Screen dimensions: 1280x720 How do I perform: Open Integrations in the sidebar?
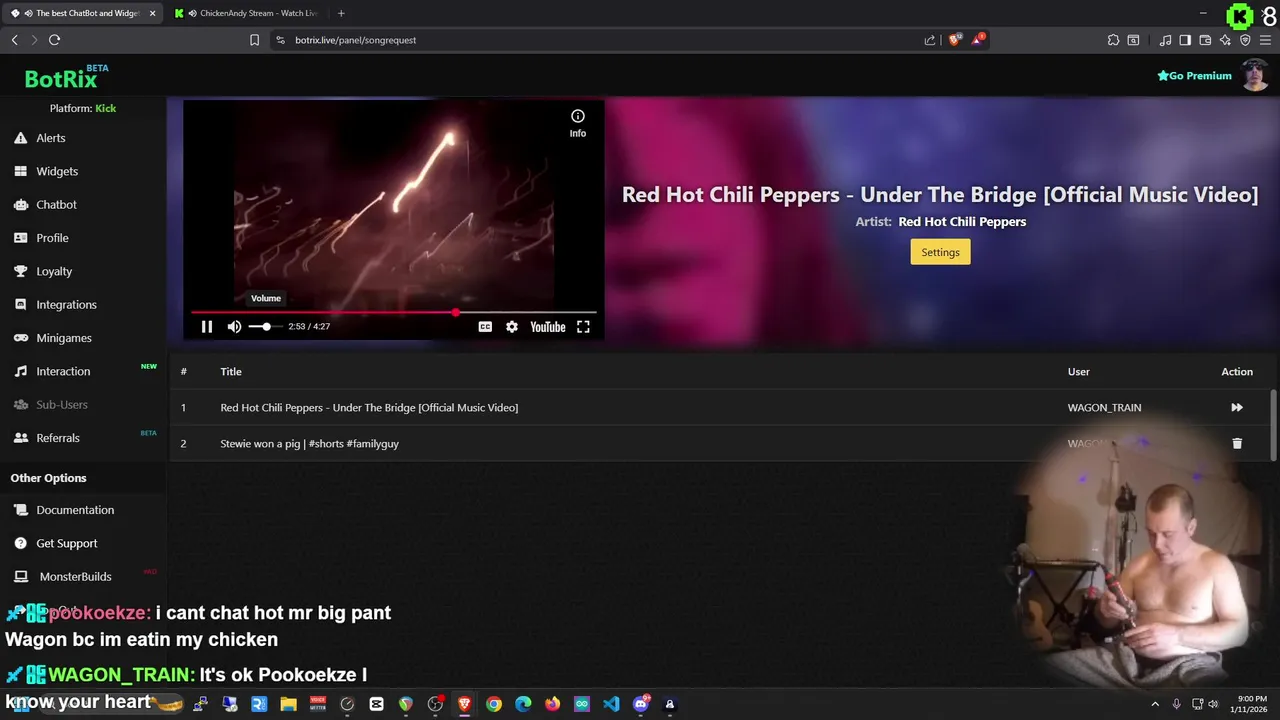[x=66, y=304]
